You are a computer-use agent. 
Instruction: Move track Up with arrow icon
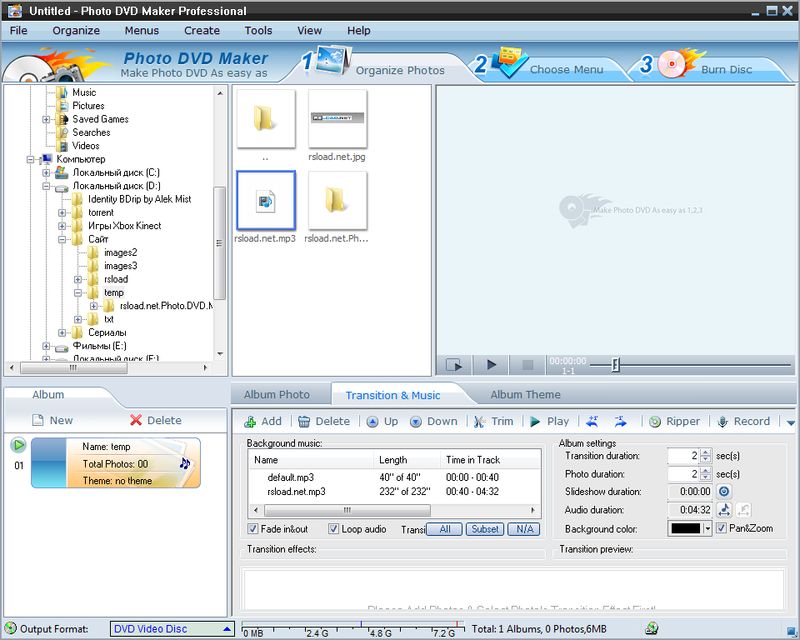tap(372, 422)
